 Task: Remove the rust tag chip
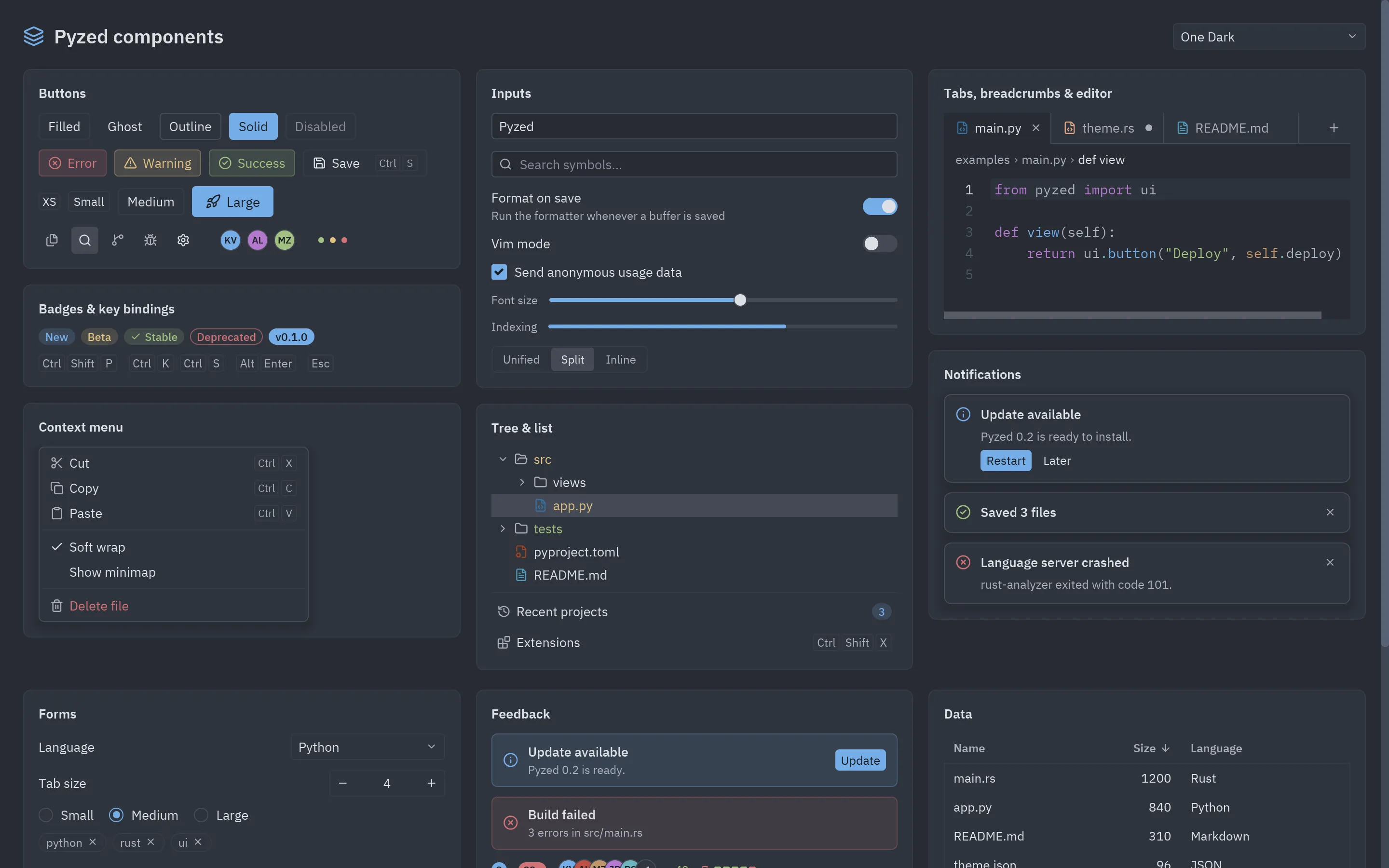point(150,841)
